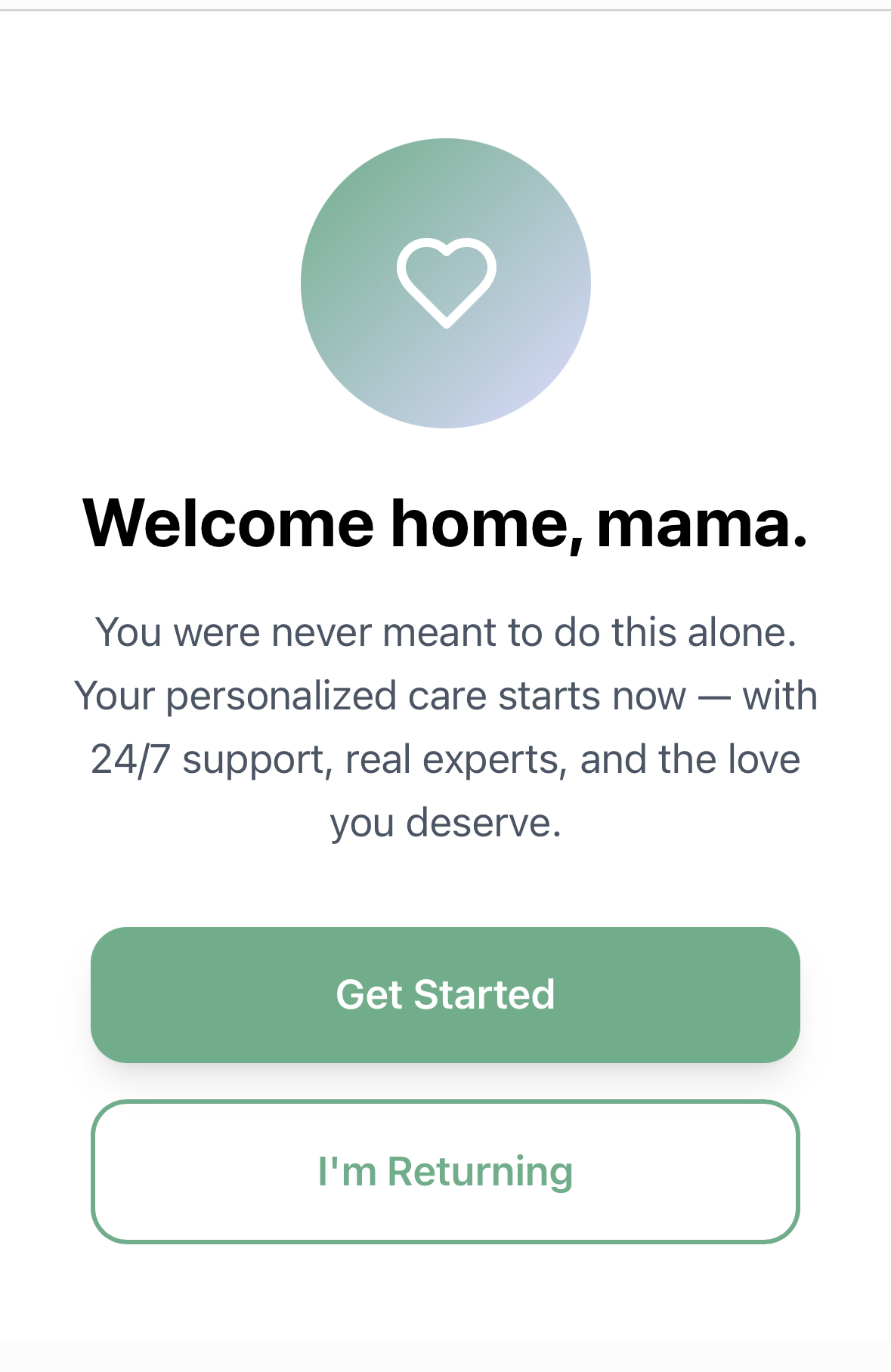Screen dimensions: 891x1372
Task: Click the gray divider line at top
Action: 445,11
